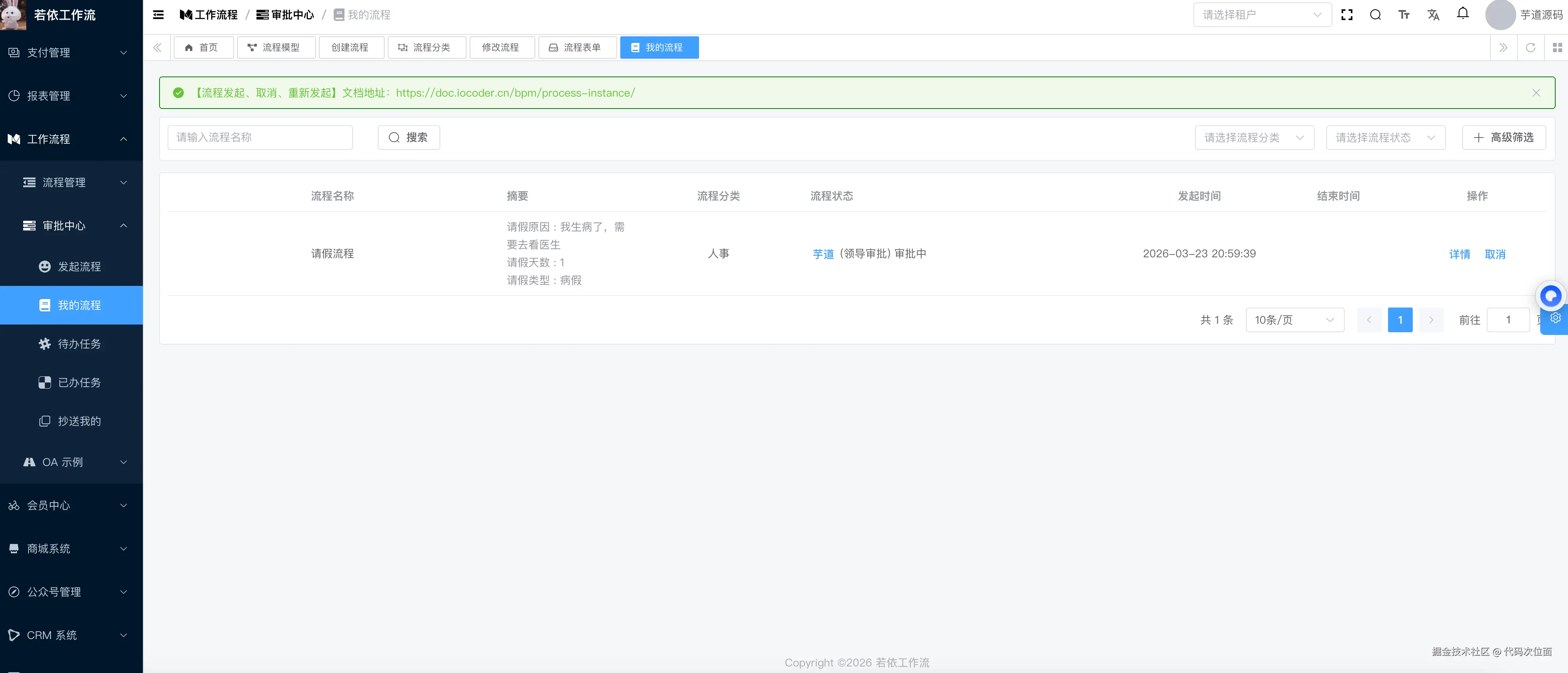1568x673 pixels.
Task: Open the 请选择流程分类 dropdown
Action: [x=1254, y=137]
